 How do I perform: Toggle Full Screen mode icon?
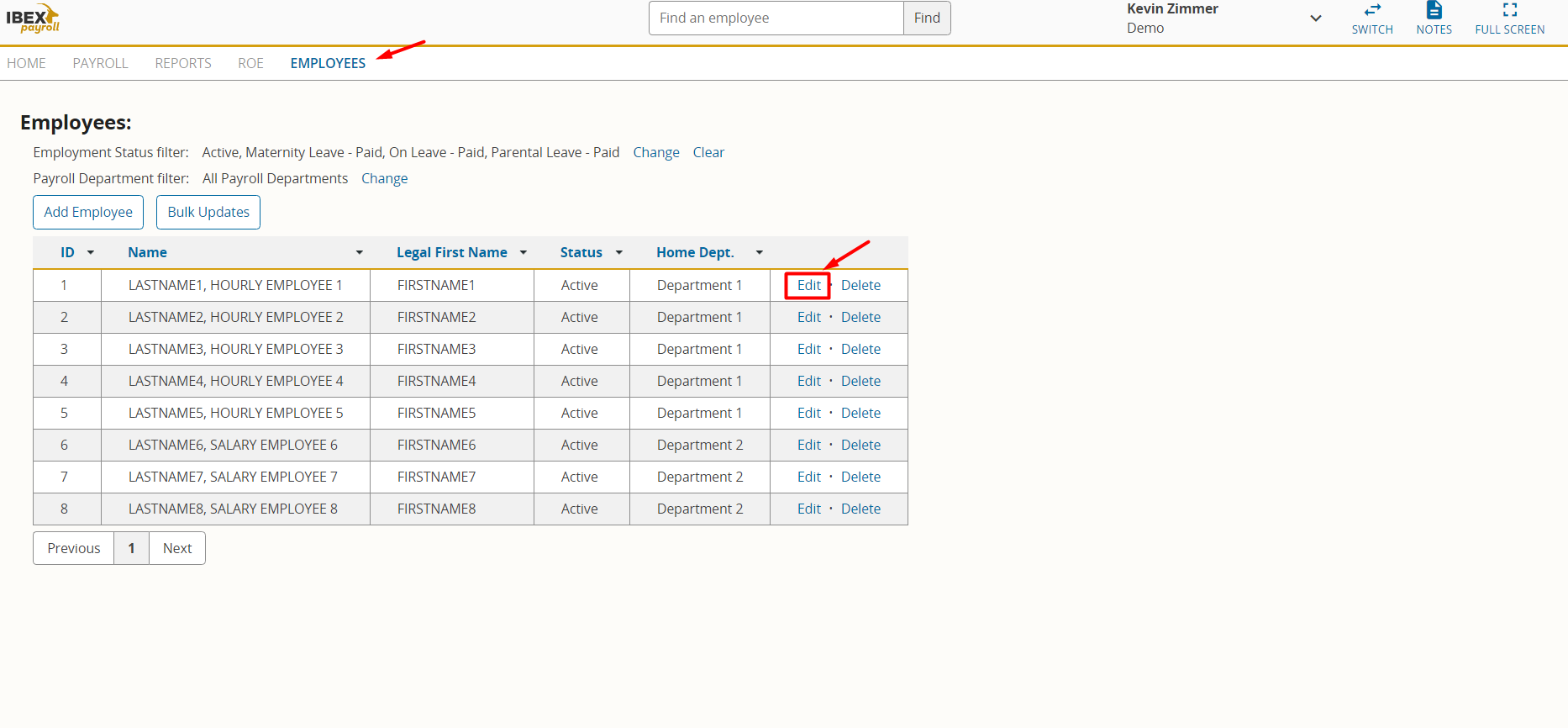1510,10
